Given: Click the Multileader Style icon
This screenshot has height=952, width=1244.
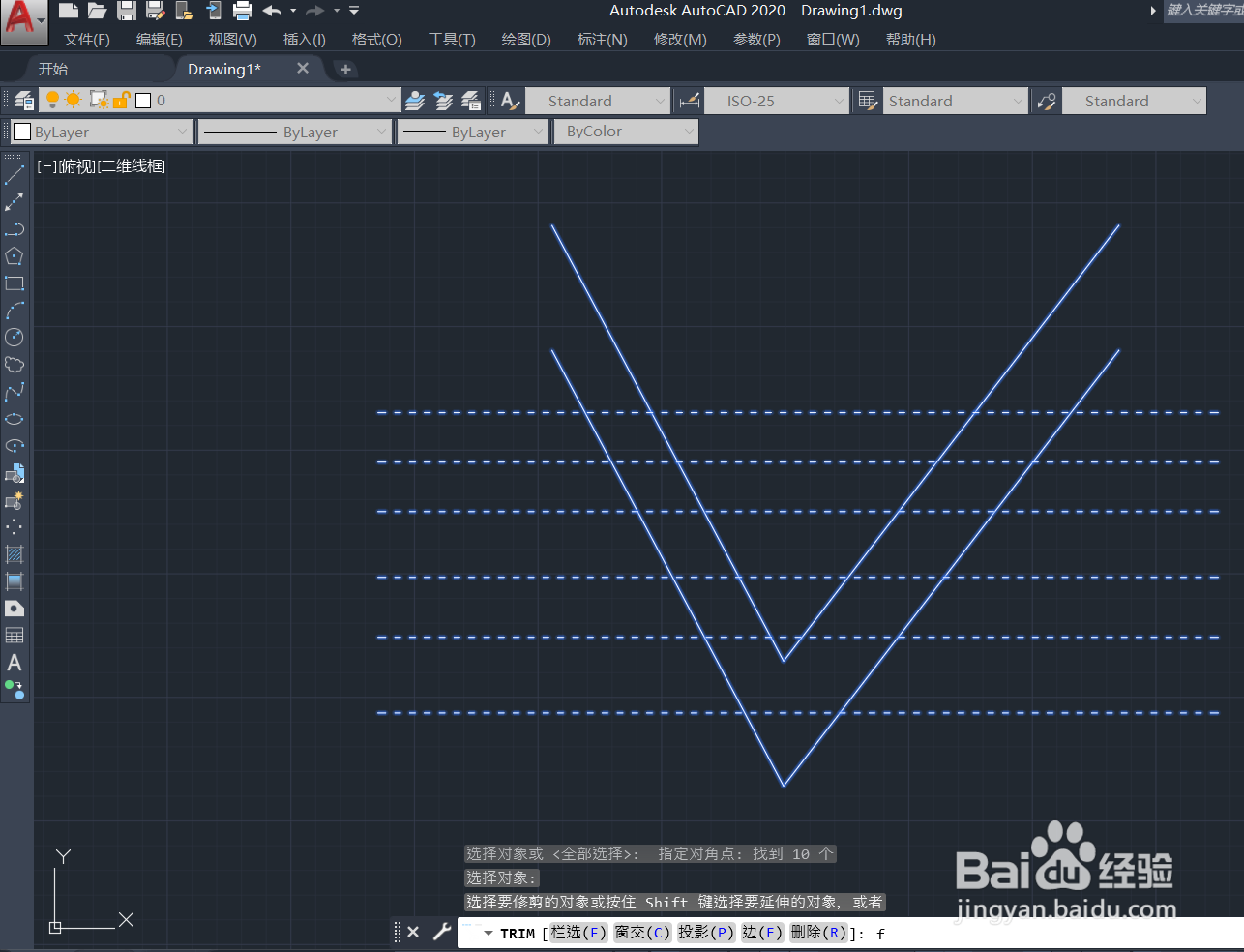Looking at the screenshot, I should click(x=1046, y=101).
